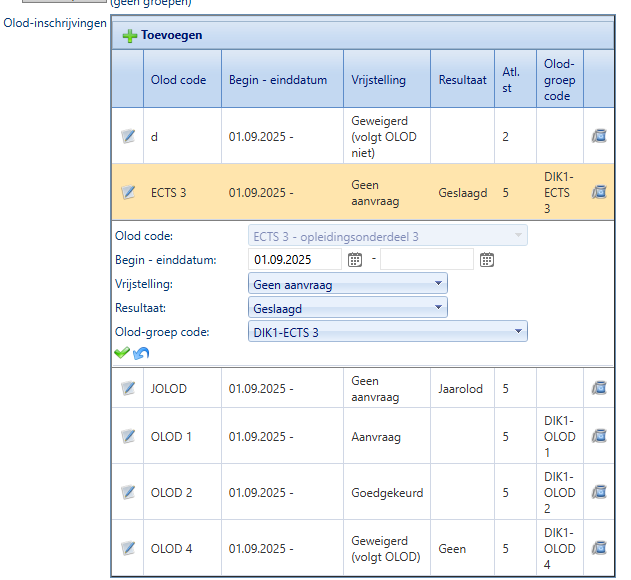Click the edit pencil for JOLOD
Viewport: 631px width, 580px height.
click(x=128, y=387)
